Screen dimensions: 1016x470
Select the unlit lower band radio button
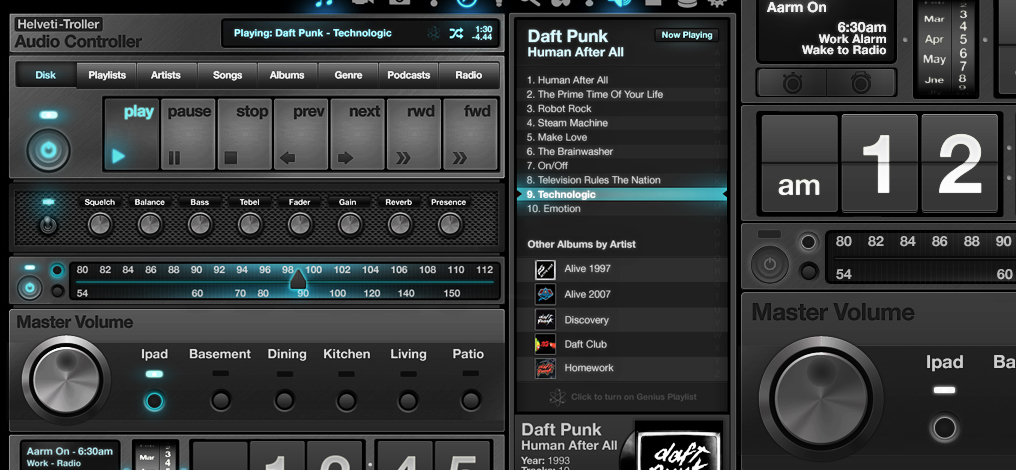[58, 291]
